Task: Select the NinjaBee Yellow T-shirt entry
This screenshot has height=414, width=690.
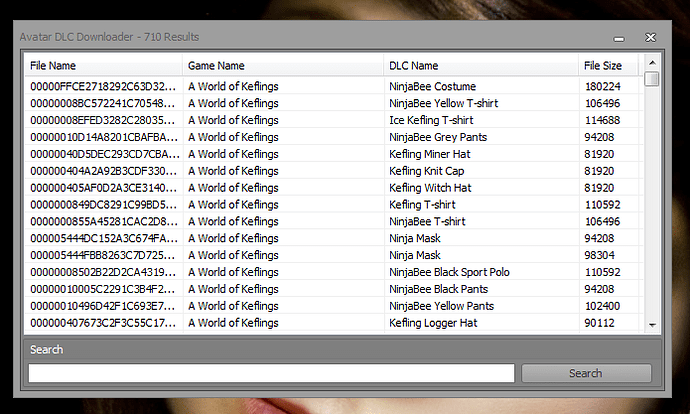Action: (x=443, y=103)
